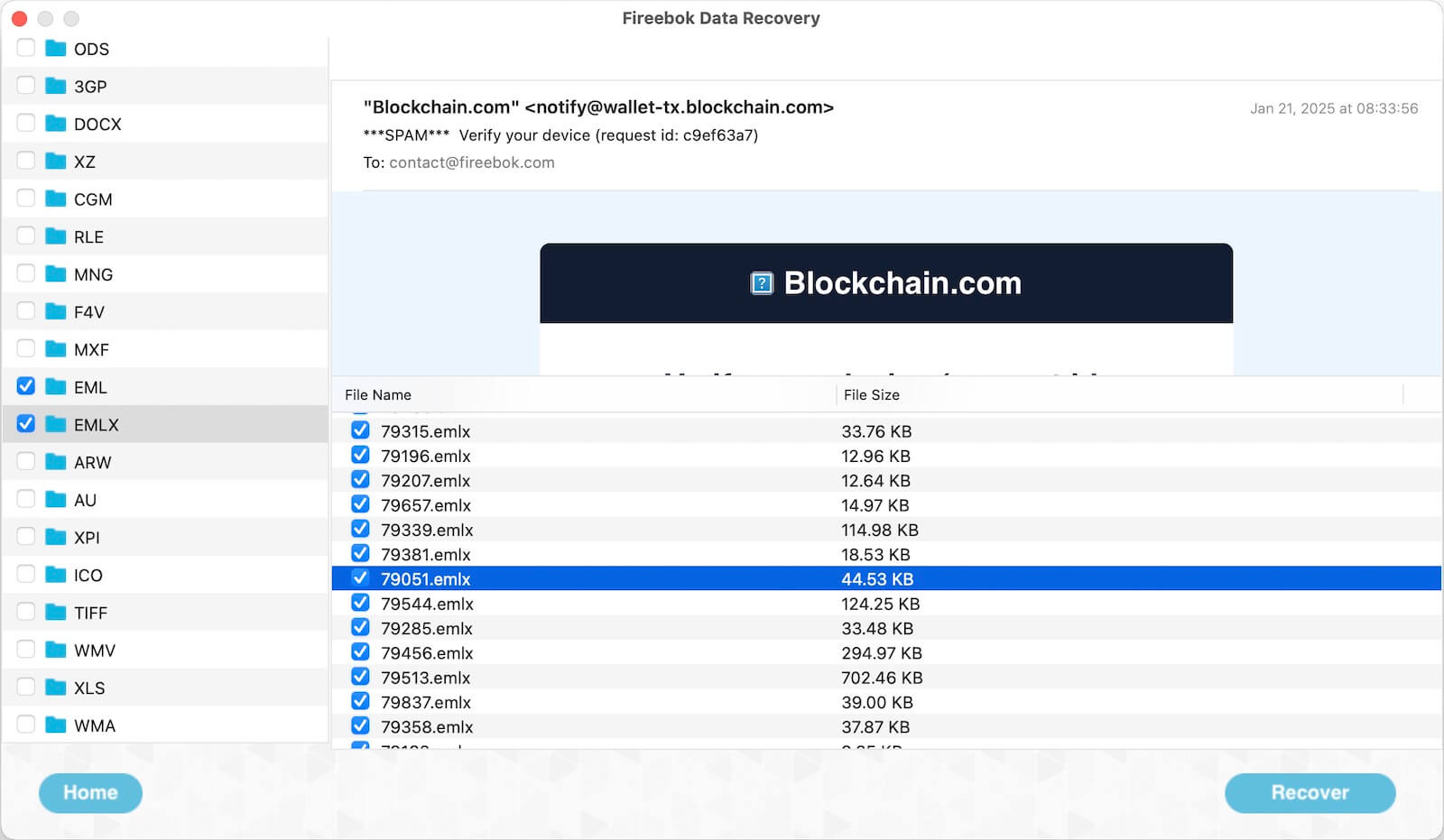
Task: Click the email date Jan 21, 2025
Action: pos(1334,108)
